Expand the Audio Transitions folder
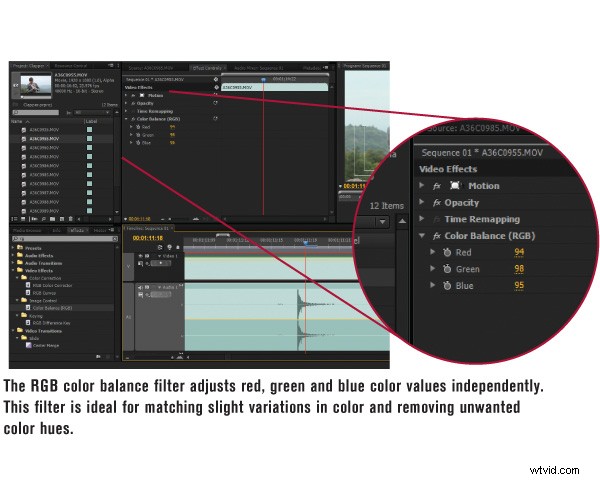This screenshot has height=480, width=600. click(x=13, y=263)
